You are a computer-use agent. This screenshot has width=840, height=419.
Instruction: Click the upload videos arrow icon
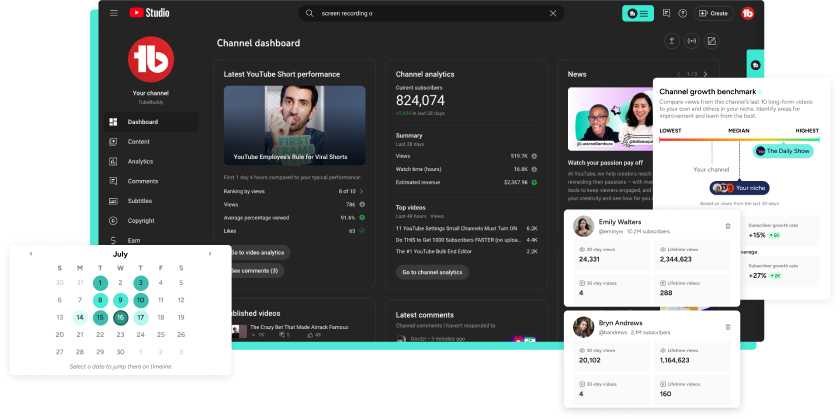coord(670,41)
